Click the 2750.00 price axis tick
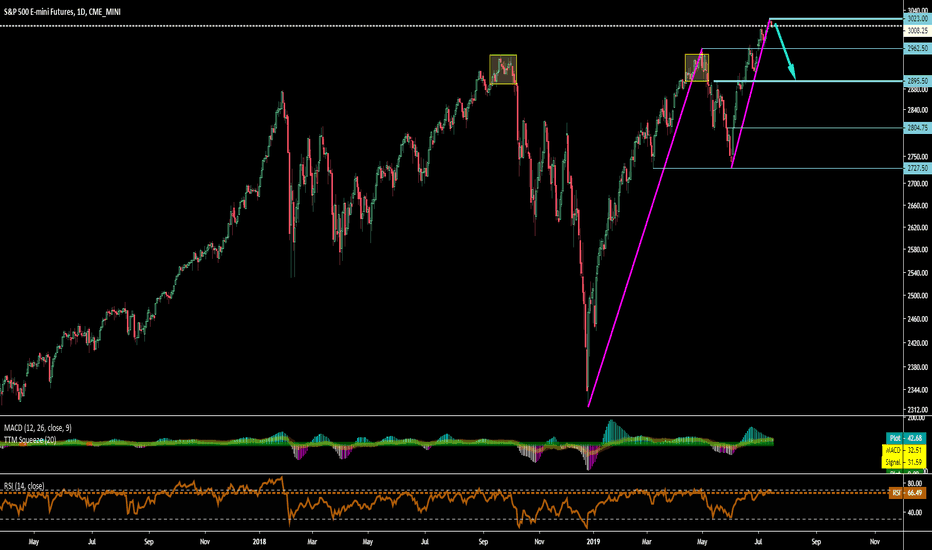Screen dimensions: 932x550 [918, 157]
